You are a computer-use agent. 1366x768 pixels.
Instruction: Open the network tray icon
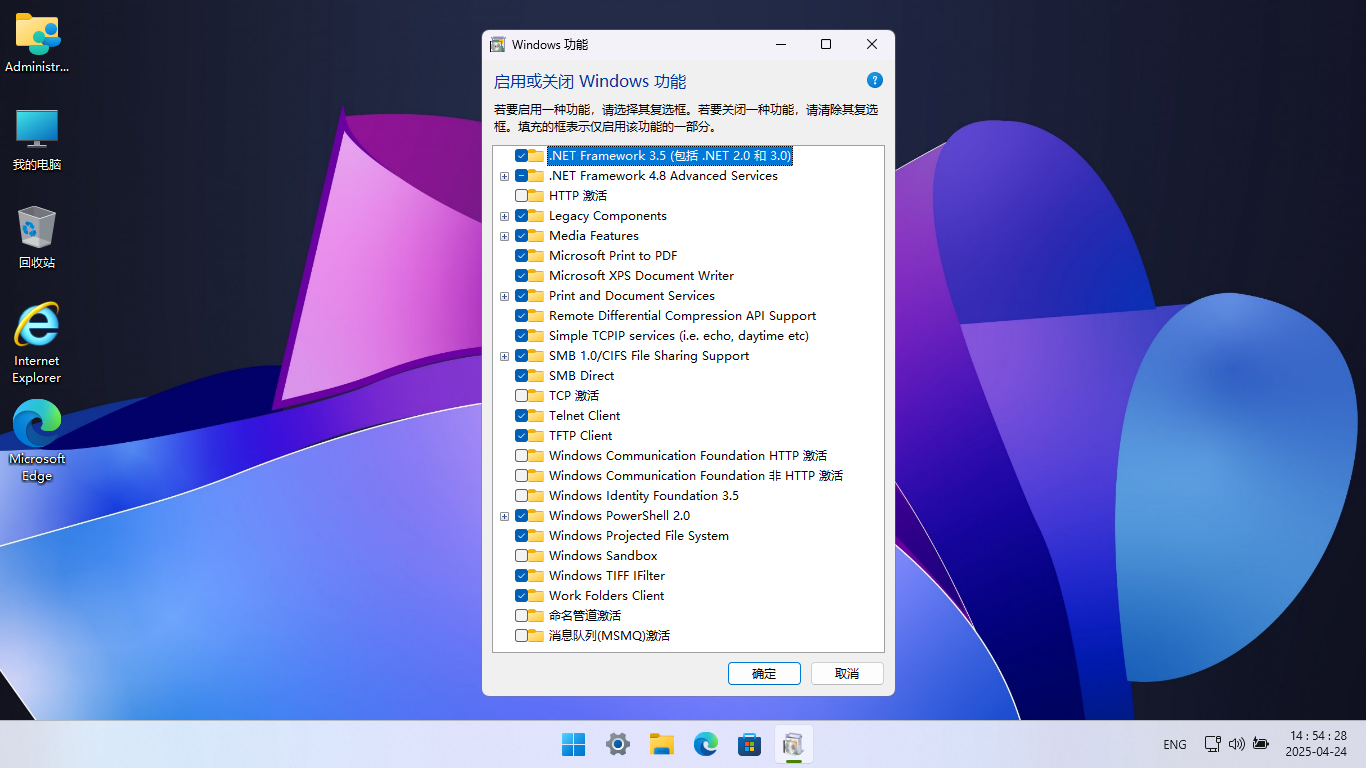(x=1213, y=744)
